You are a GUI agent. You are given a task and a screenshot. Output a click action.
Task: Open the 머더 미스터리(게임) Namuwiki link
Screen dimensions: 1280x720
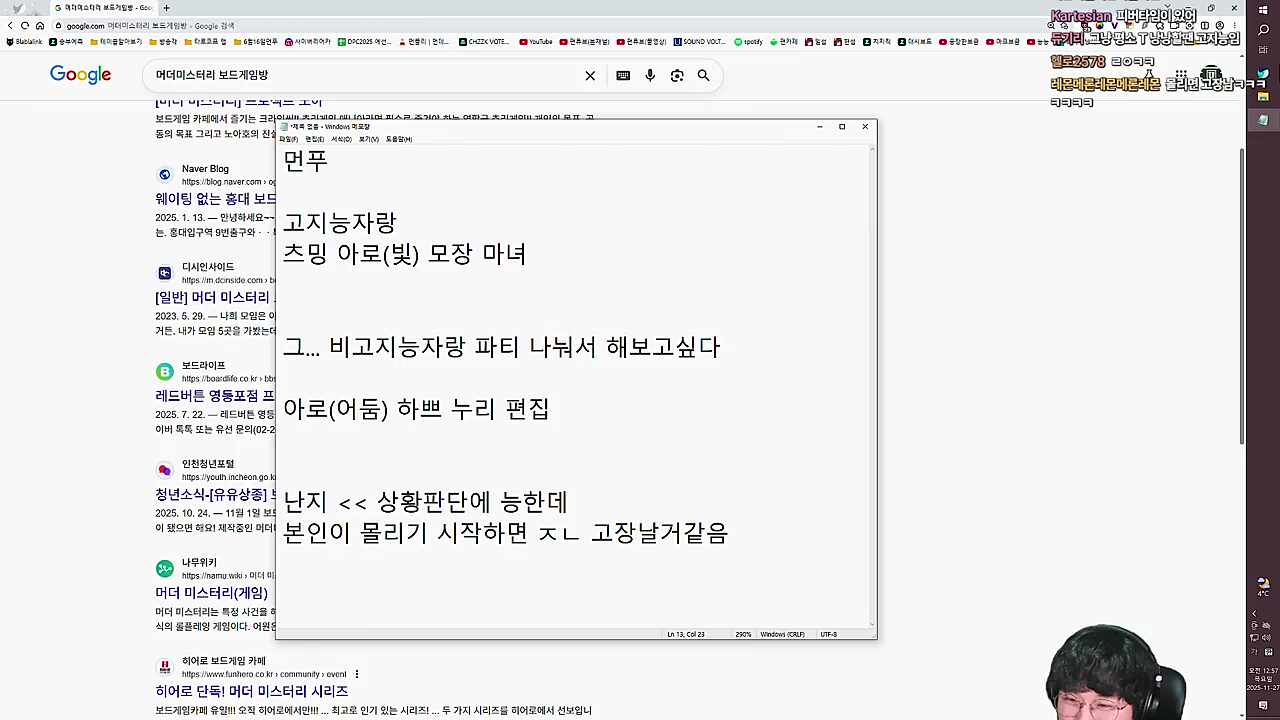(211, 593)
